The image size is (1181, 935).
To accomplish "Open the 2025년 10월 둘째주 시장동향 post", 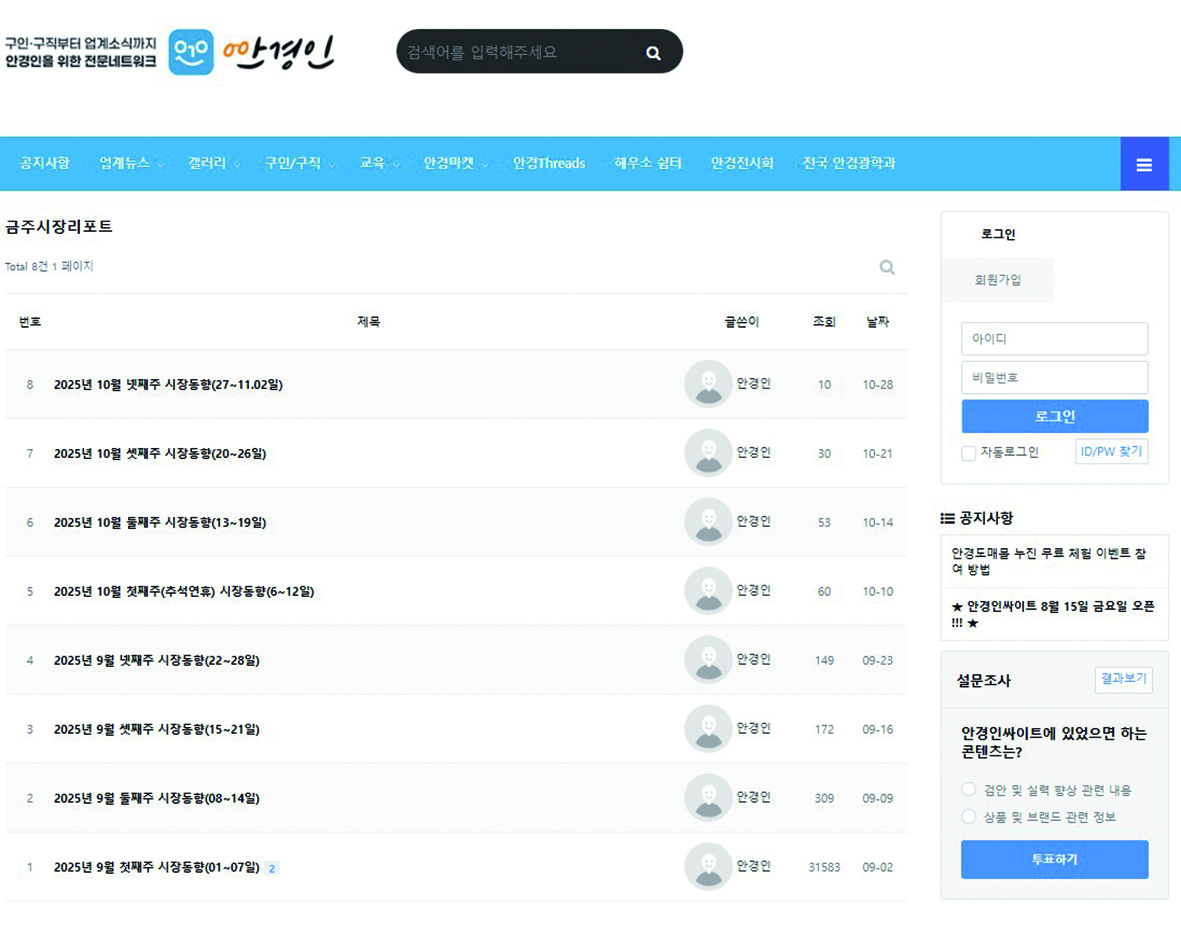I will pos(160,522).
